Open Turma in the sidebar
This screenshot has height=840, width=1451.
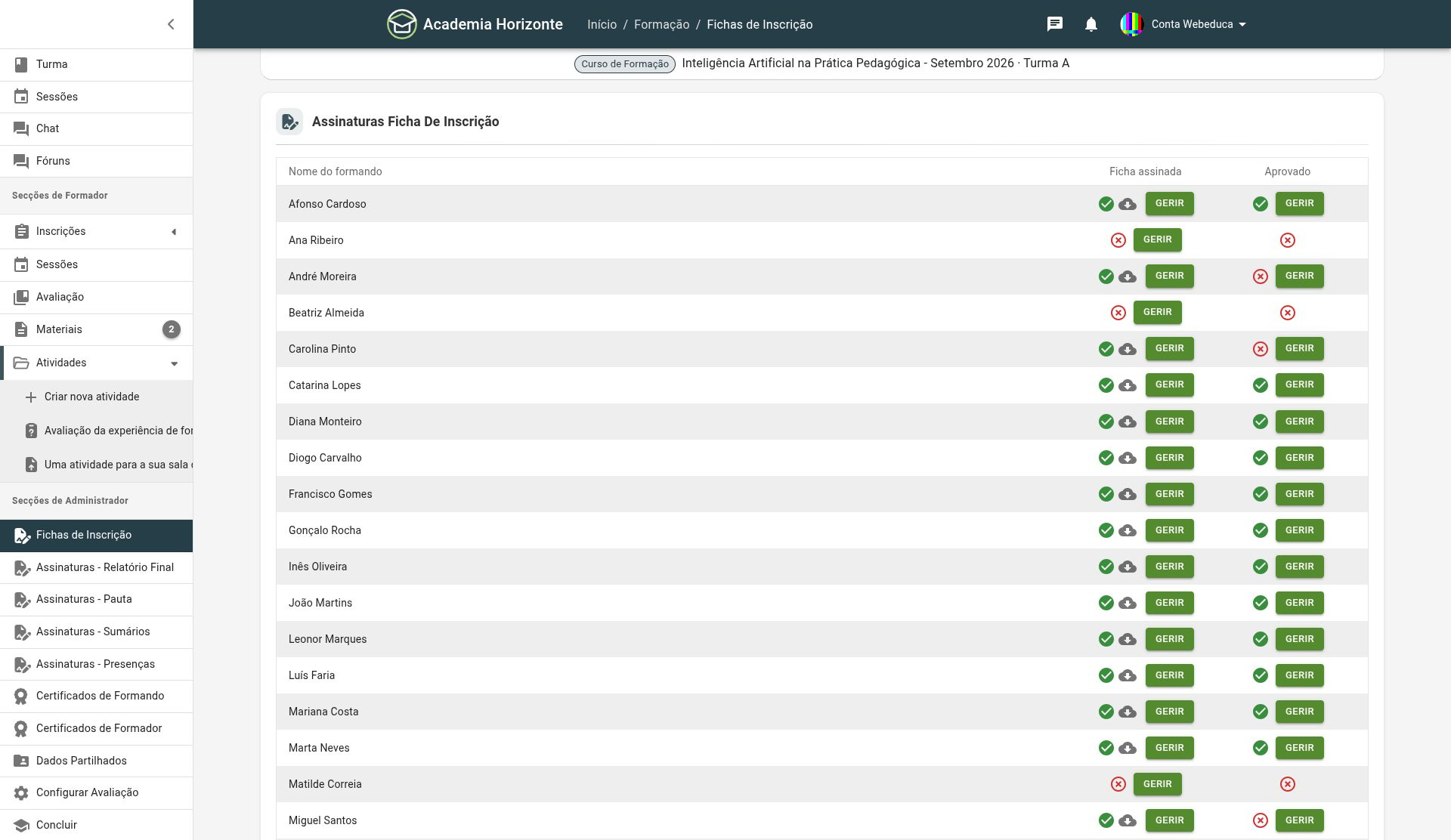(x=96, y=64)
